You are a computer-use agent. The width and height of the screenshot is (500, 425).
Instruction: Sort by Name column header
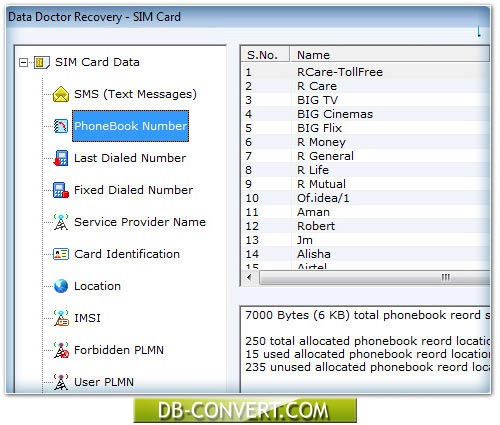[x=389, y=54]
